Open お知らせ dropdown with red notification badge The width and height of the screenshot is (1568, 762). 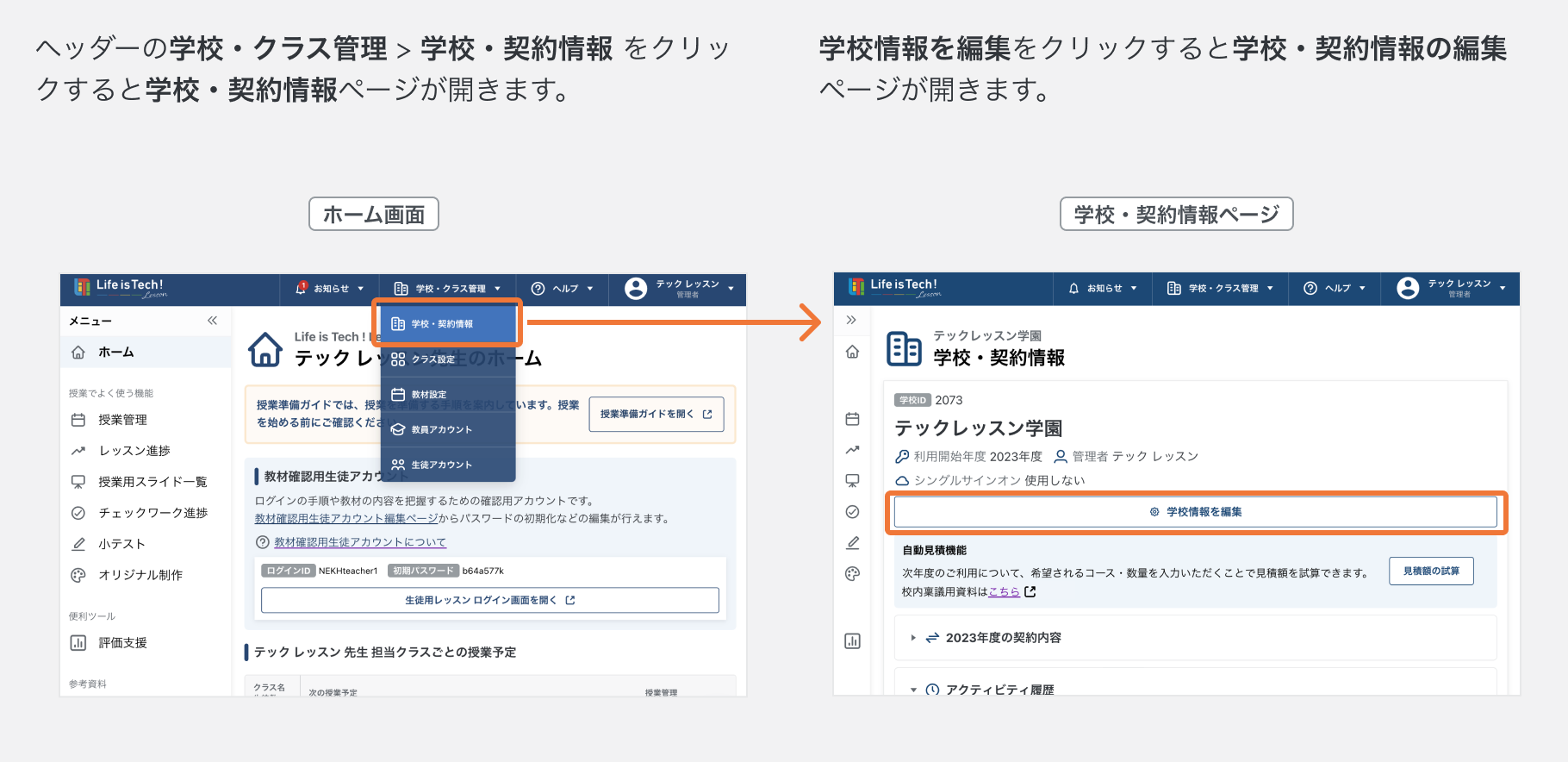[x=330, y=289]
